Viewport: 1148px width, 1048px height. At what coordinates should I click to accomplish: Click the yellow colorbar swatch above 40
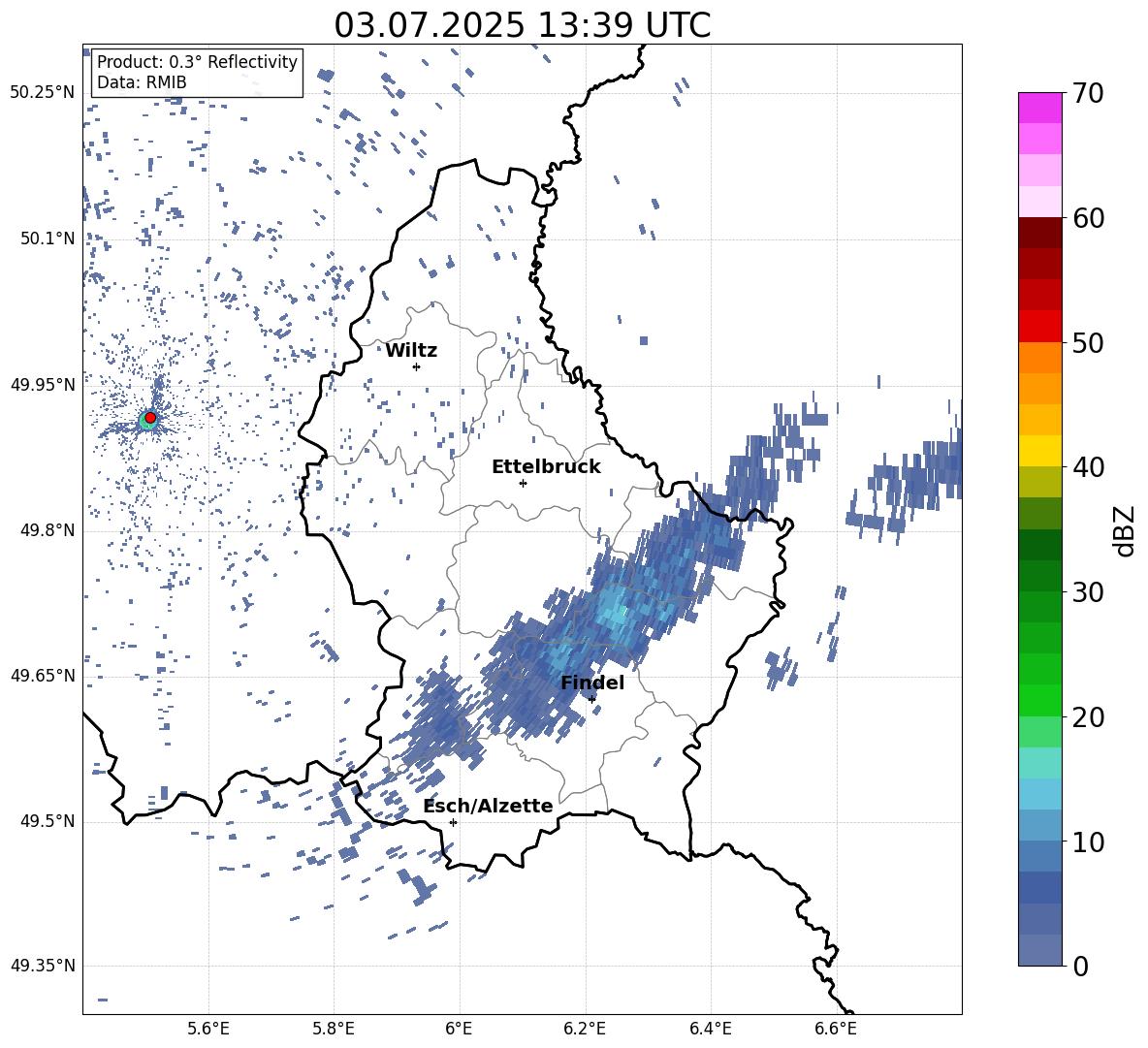[1040, 451]
